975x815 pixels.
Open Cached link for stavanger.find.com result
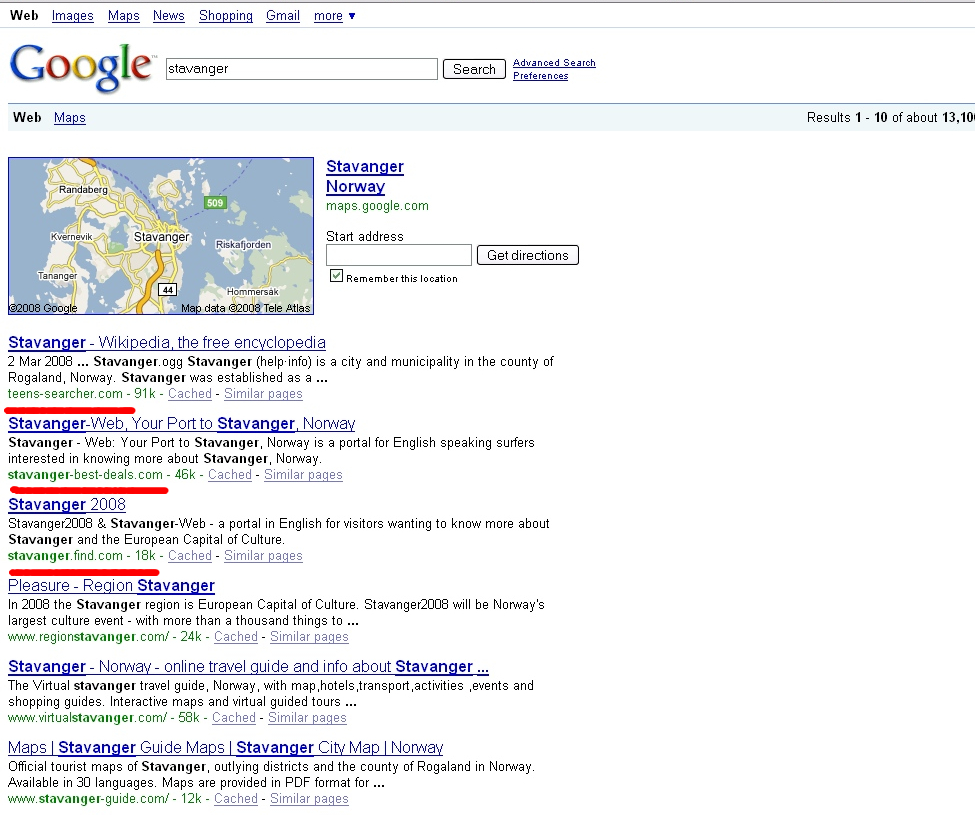(190, 556)
